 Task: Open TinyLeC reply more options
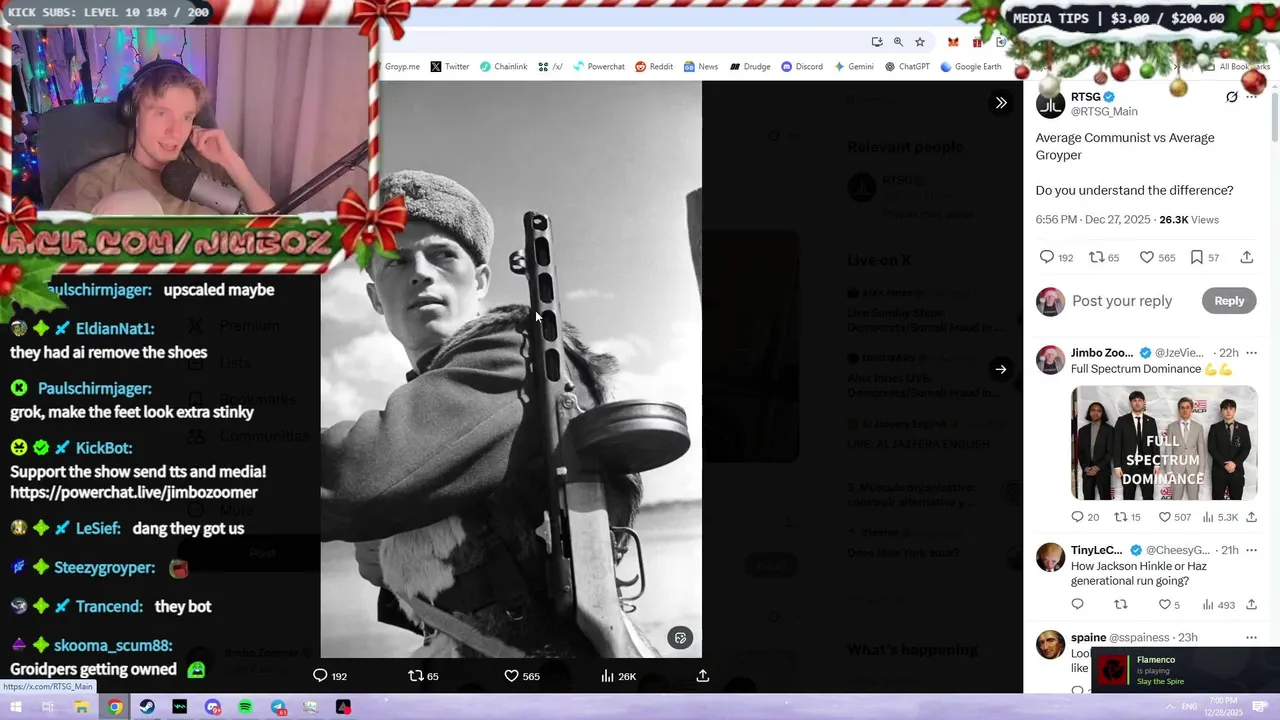click(x=1251, y=550)
